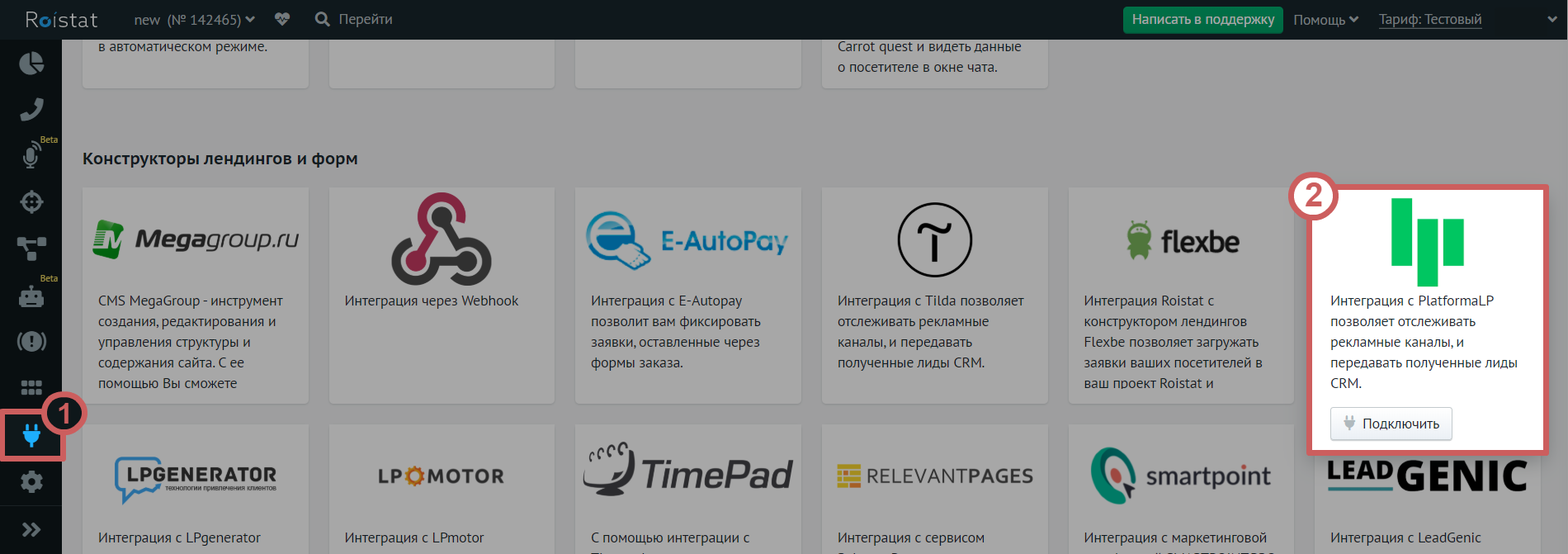Open the project selector new (№ 142465)
Viewport: 1568px width, 554px height.
tap(194, 20)
